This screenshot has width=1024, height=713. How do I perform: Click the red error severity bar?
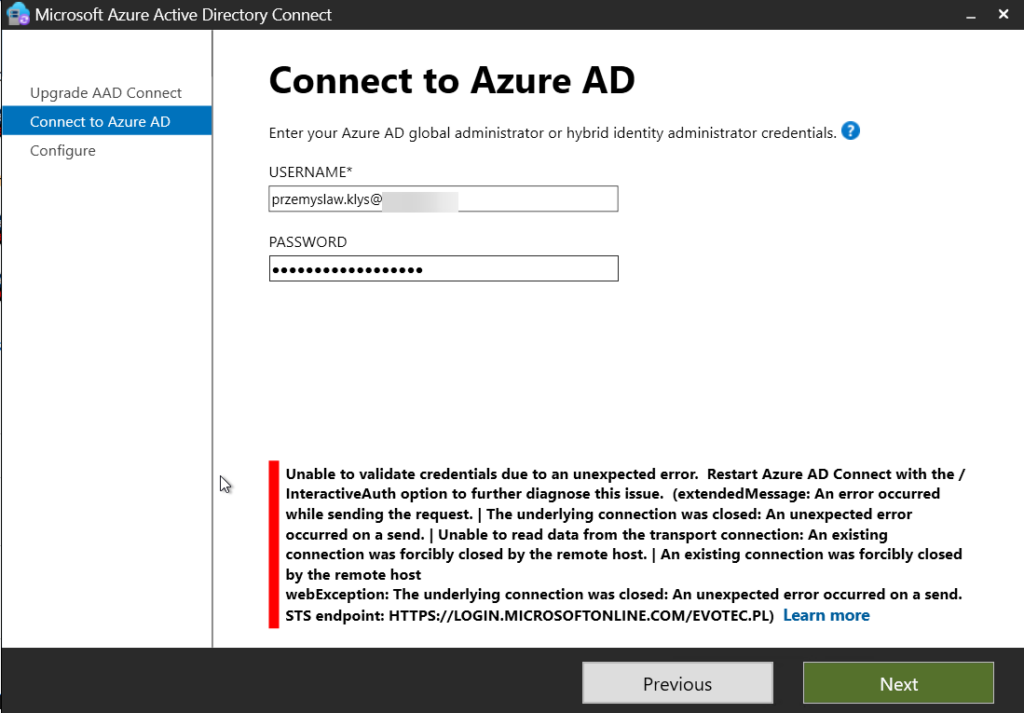(x=273, y=544)
